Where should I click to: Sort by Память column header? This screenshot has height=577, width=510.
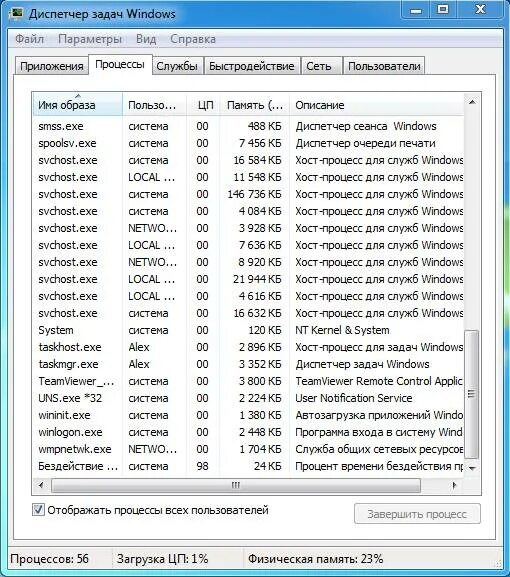[x=255, y=105]
